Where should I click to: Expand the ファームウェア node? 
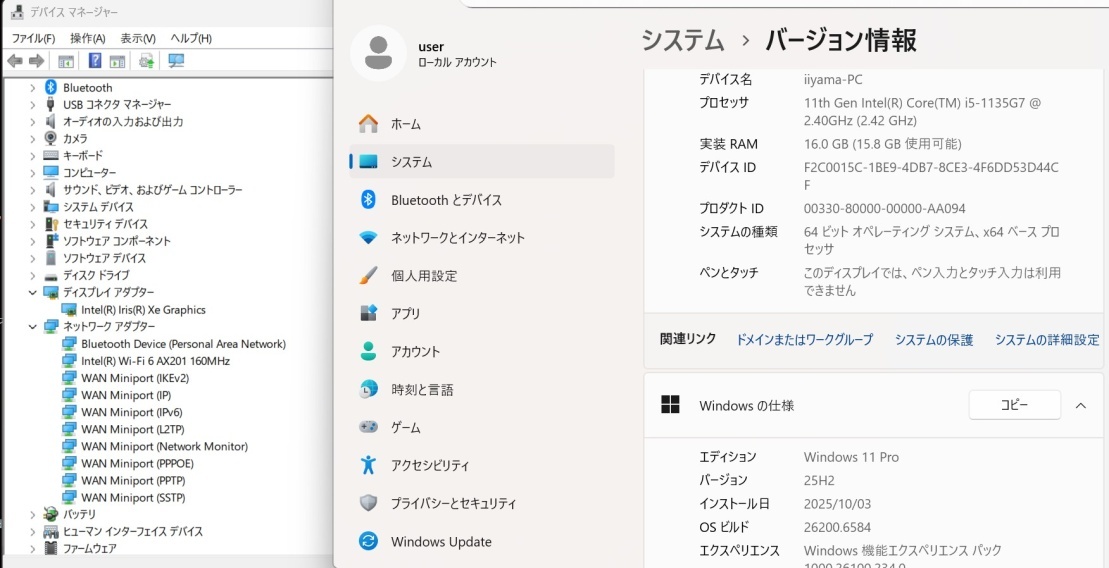point(33,548)
